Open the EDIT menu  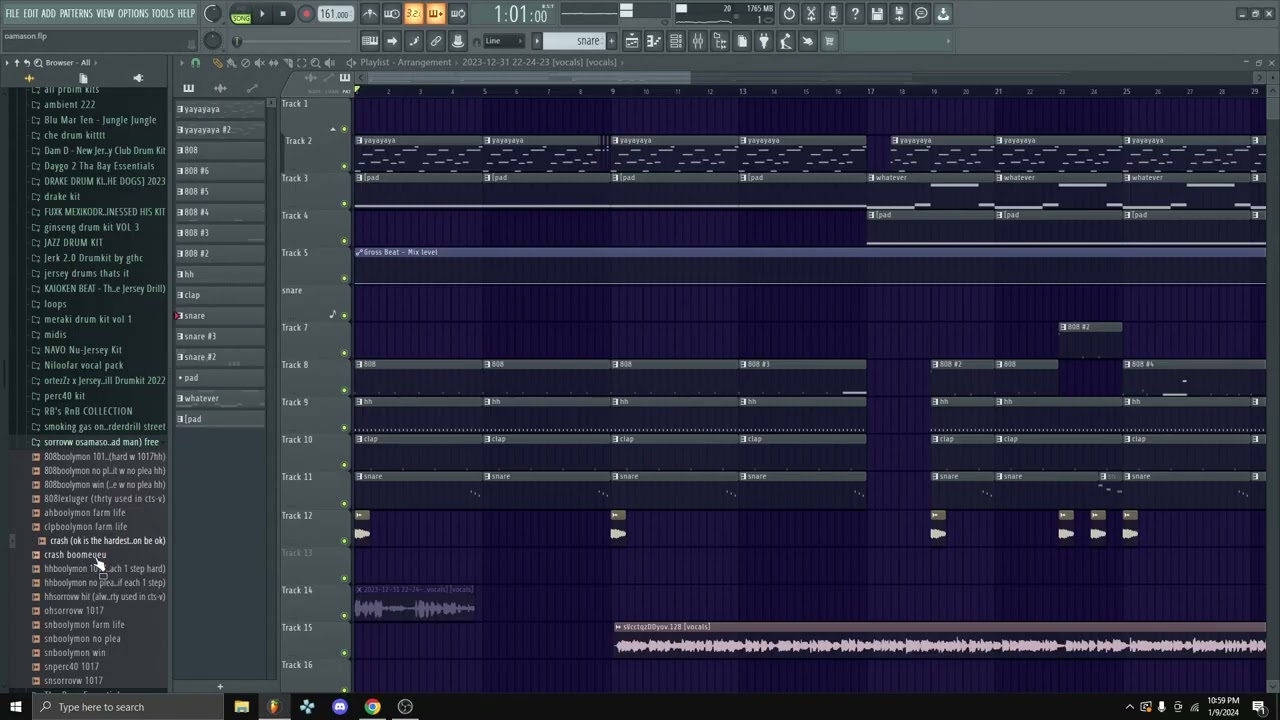click(x=31, y=14)
